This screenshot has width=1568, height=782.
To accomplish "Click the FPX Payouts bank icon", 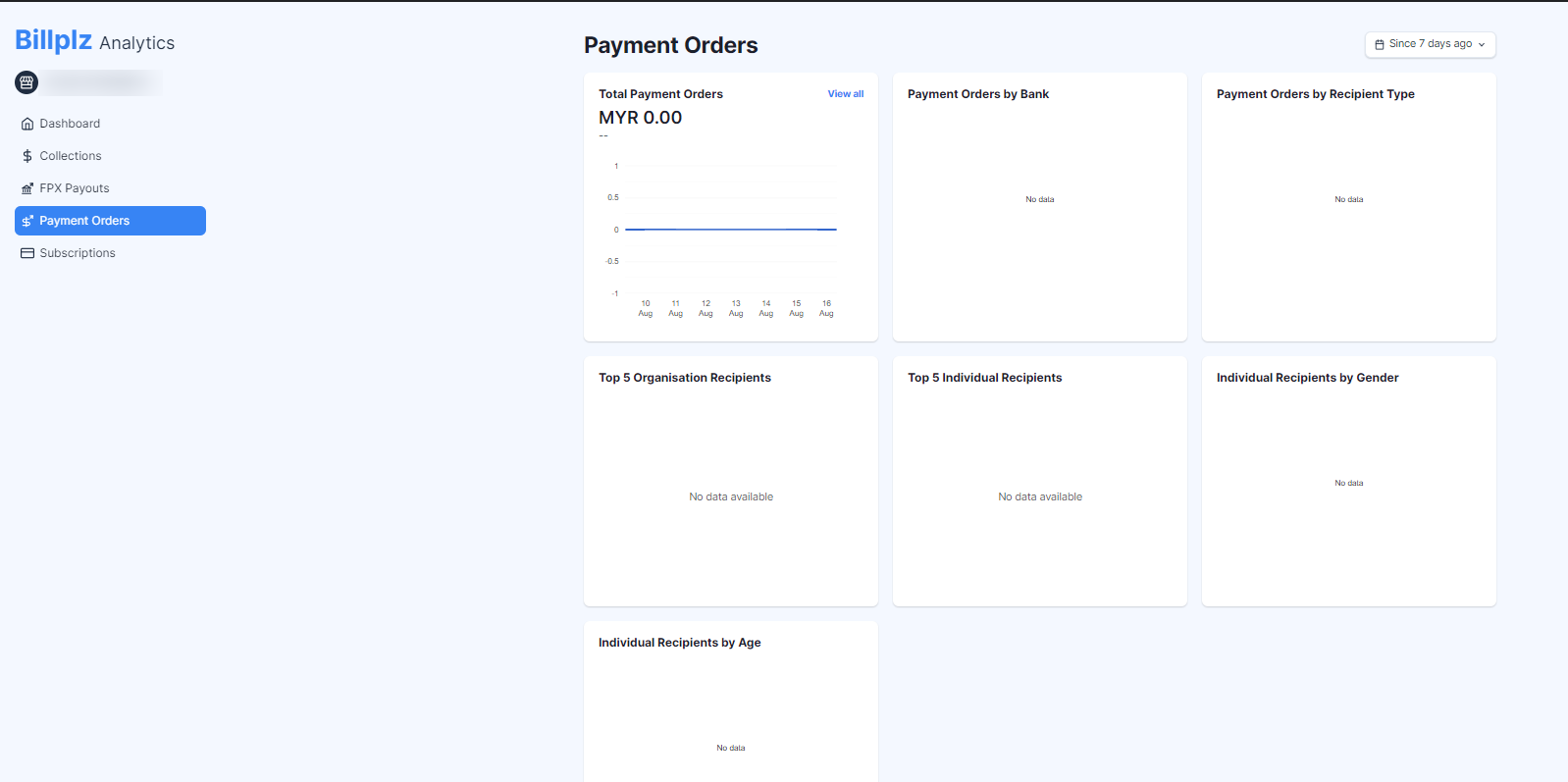I will click(x=27, y=188).
